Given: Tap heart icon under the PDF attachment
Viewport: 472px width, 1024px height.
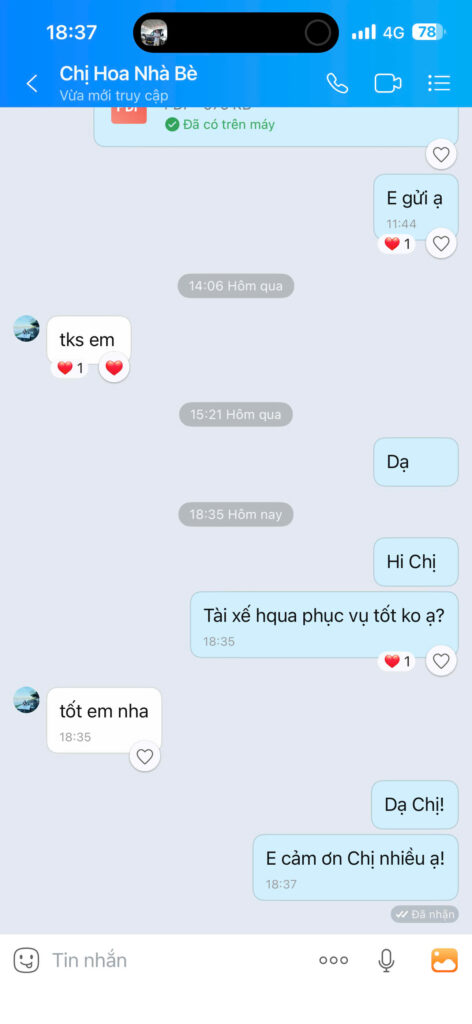Looking at the screenshot, I should point(441,154).
